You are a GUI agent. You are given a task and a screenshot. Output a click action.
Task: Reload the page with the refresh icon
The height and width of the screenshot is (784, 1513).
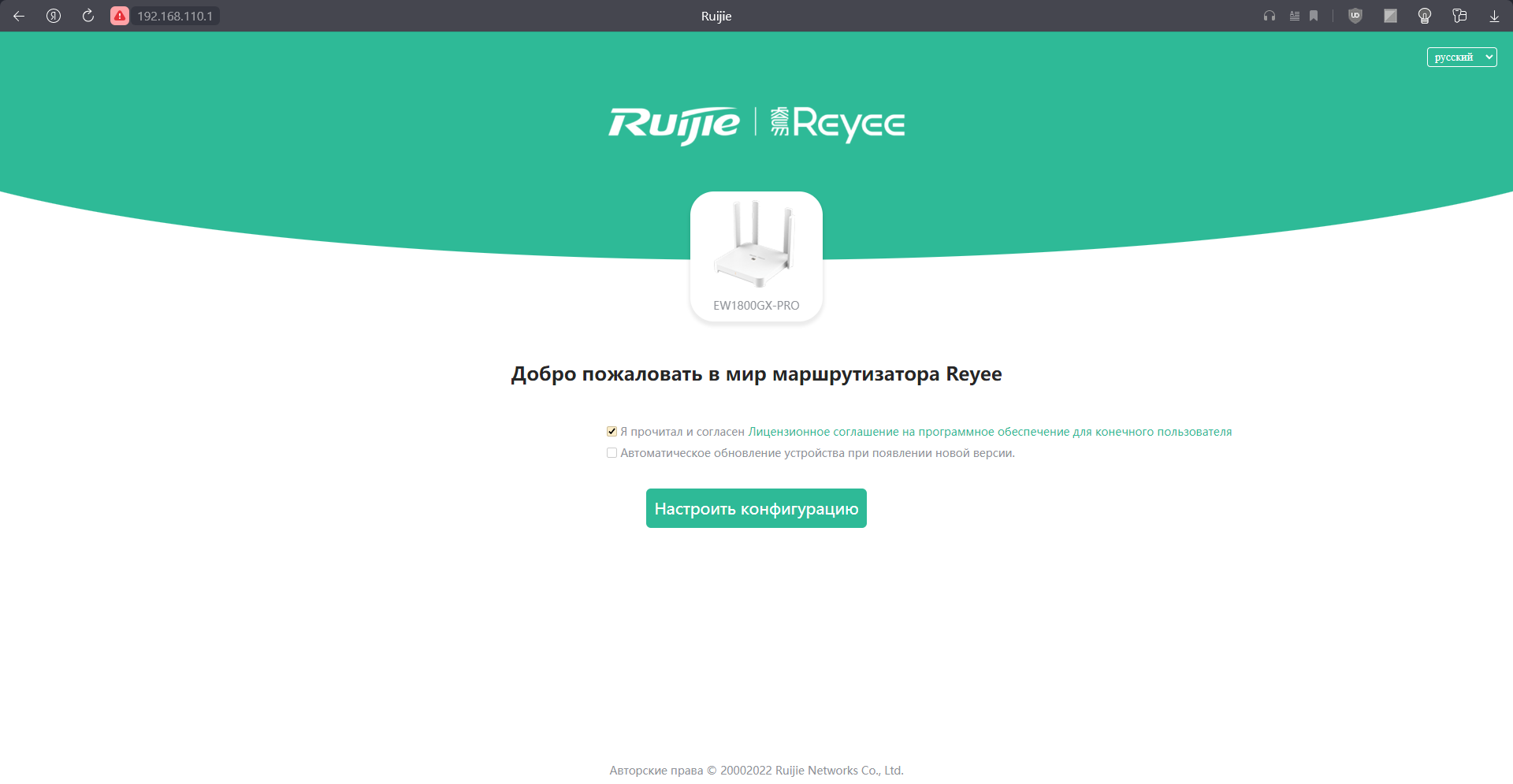pyautogui.click(x=88, y=16)
